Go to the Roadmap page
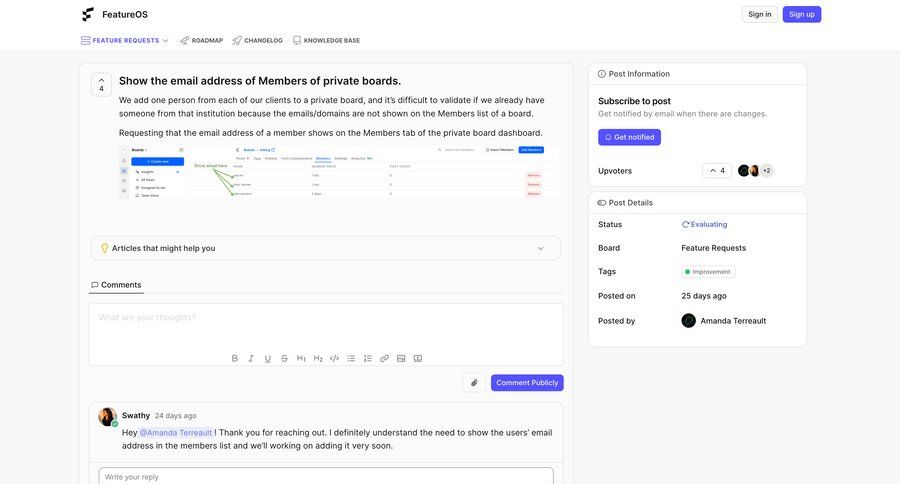This screenshot has width=900, height=484. tap(201, 41)
